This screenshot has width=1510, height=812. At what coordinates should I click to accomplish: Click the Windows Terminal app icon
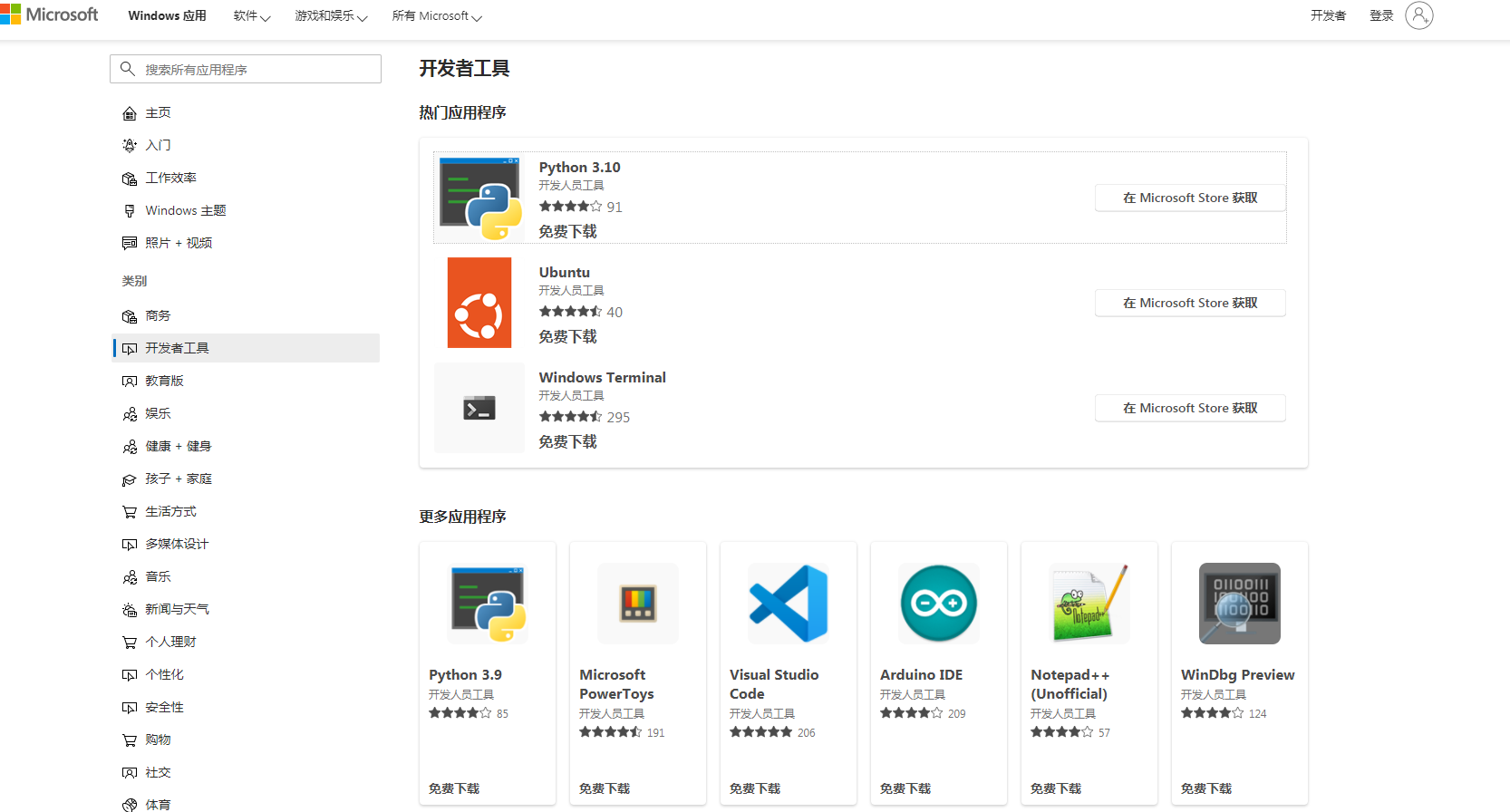tap(479, 408)
